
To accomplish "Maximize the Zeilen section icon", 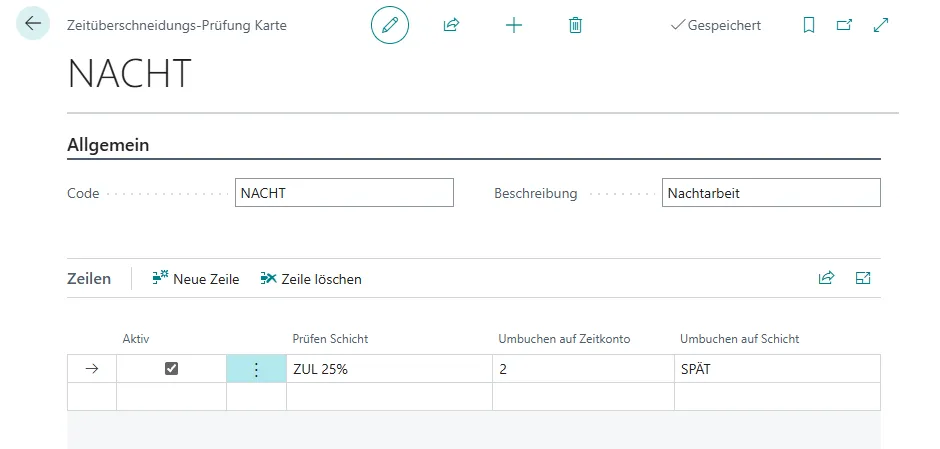I will 863,278.
